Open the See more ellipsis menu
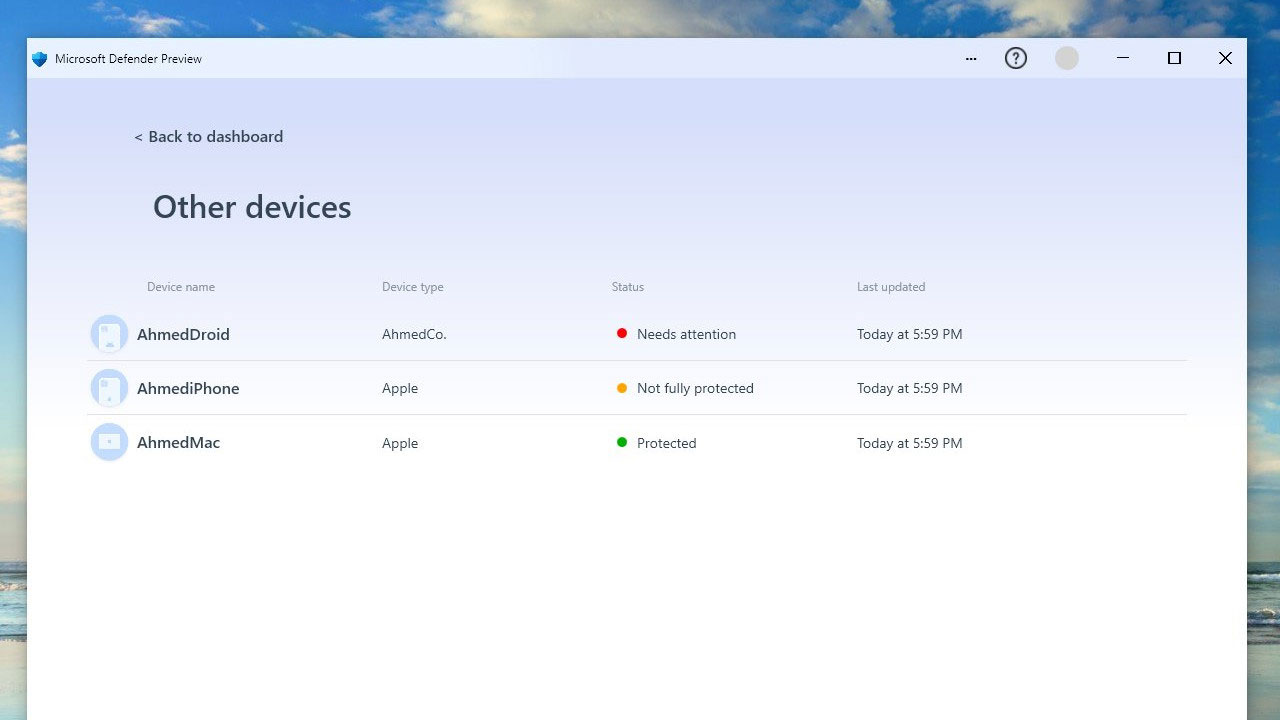 [x=970, y=58]
